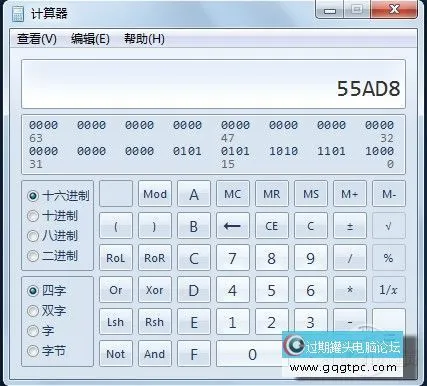Click the left parenthesis button
Screen dimensions: 427x386
116,226
